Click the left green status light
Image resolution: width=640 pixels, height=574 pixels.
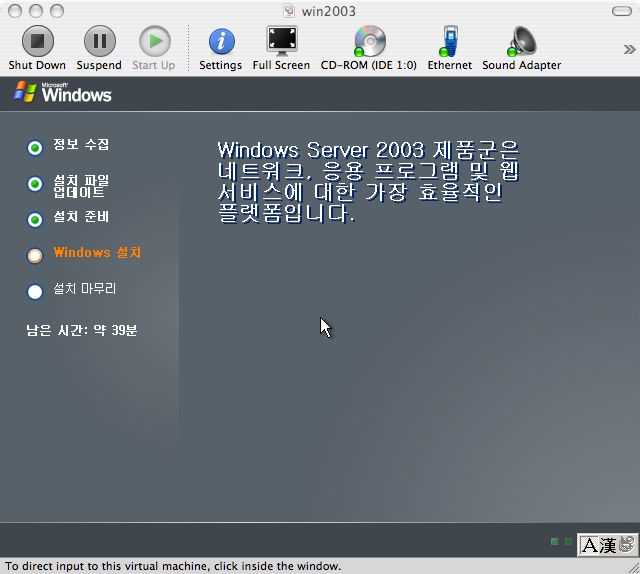(x=554, y=541)
